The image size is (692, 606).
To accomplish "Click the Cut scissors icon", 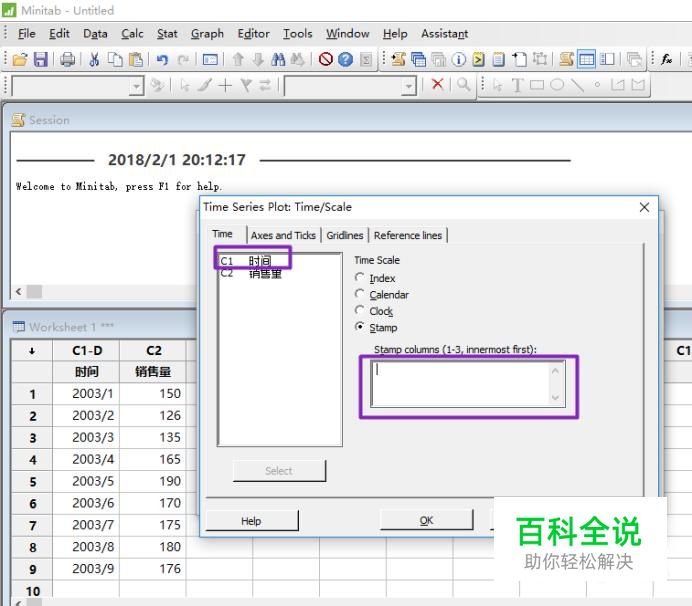I will [x=94, y=59].
